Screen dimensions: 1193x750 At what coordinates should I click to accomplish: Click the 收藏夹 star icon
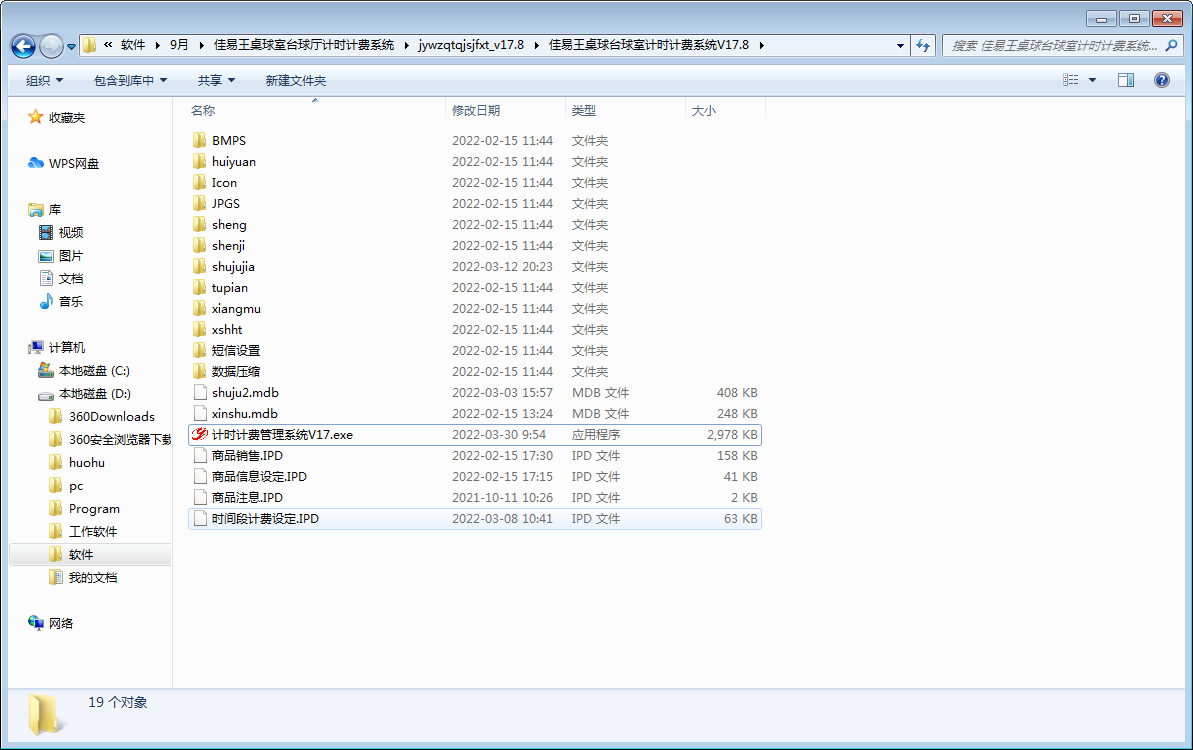point(36,117)
